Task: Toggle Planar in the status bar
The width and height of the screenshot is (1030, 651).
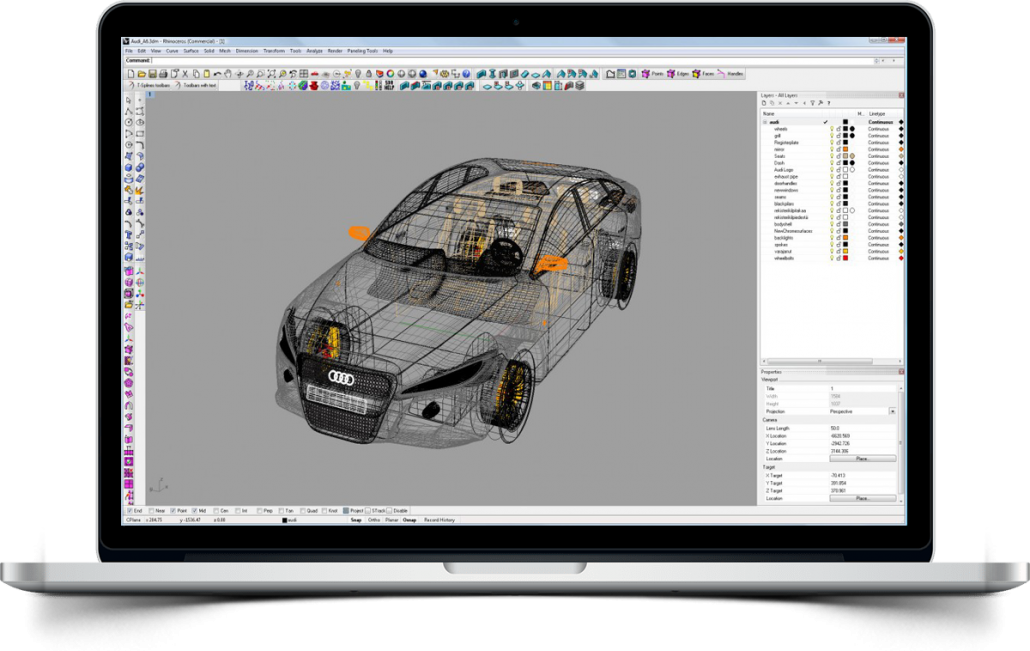Action: tap(392, 520)
